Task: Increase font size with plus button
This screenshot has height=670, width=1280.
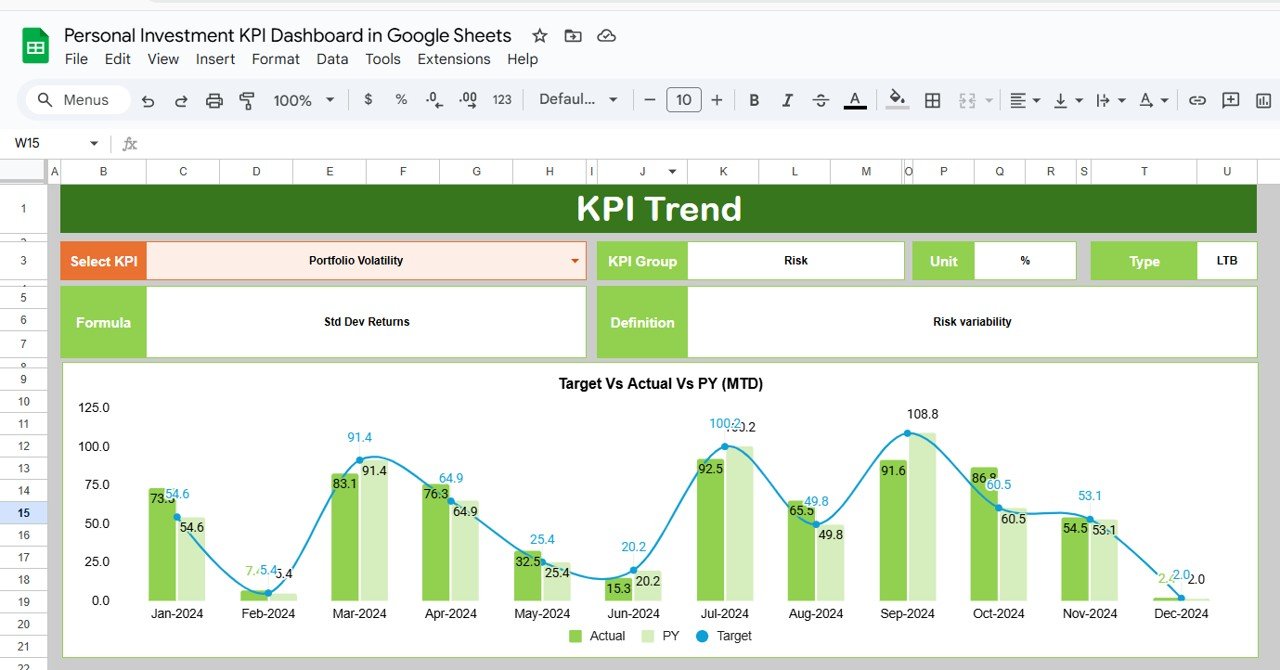Action: (717, 100)
